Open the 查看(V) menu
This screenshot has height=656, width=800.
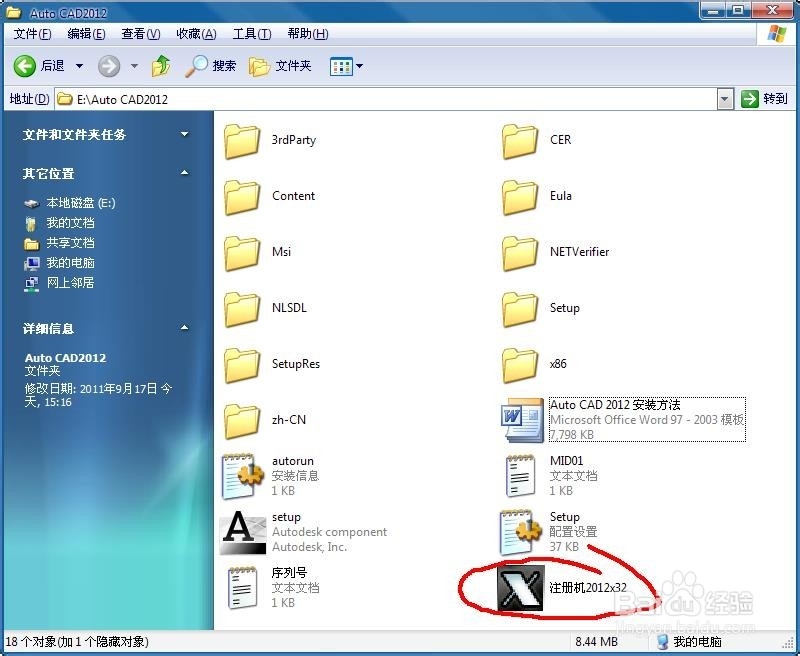[x=140, y=34]
